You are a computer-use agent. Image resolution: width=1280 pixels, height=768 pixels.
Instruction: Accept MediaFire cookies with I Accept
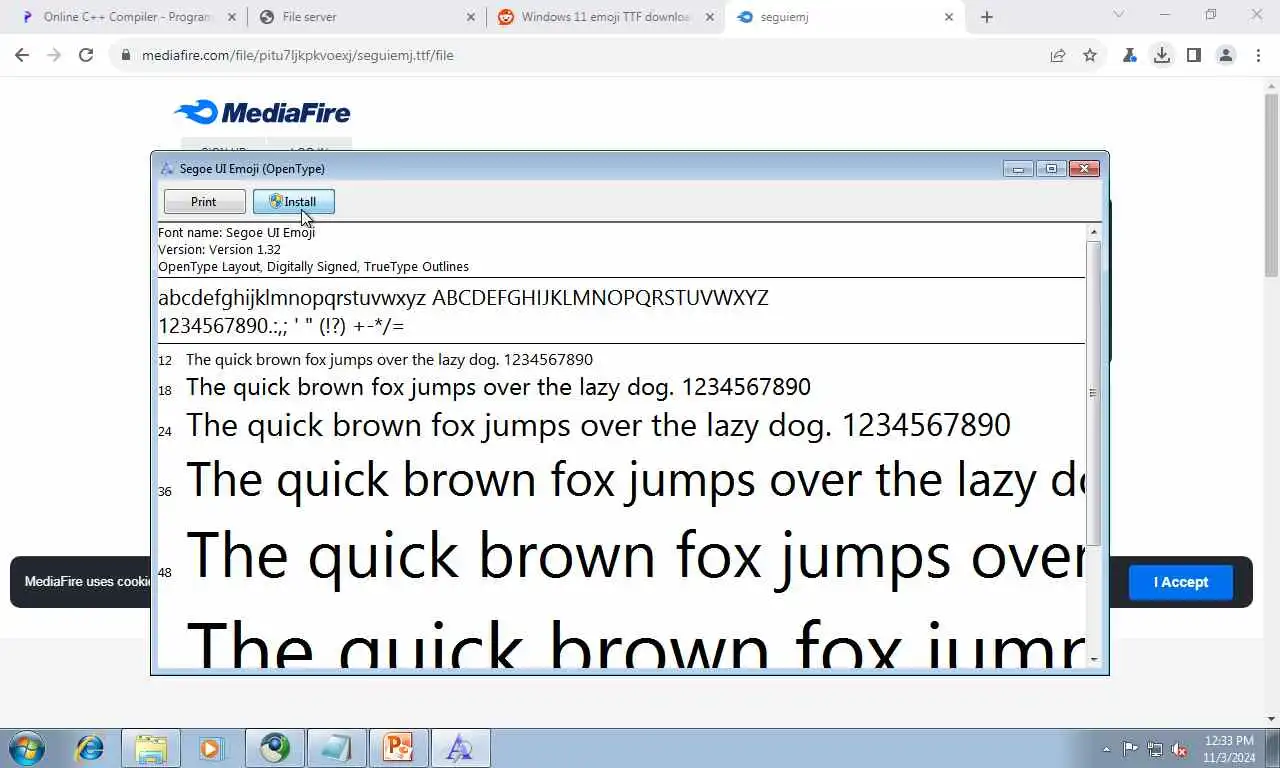pos(1181,582)
